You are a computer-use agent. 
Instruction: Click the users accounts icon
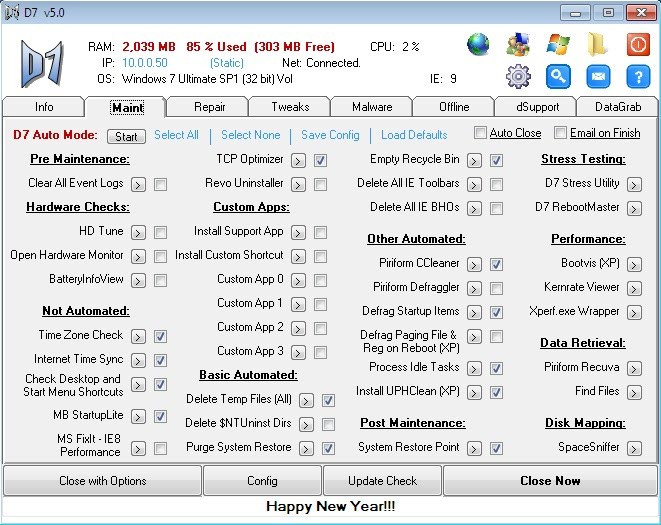point(518,44)
